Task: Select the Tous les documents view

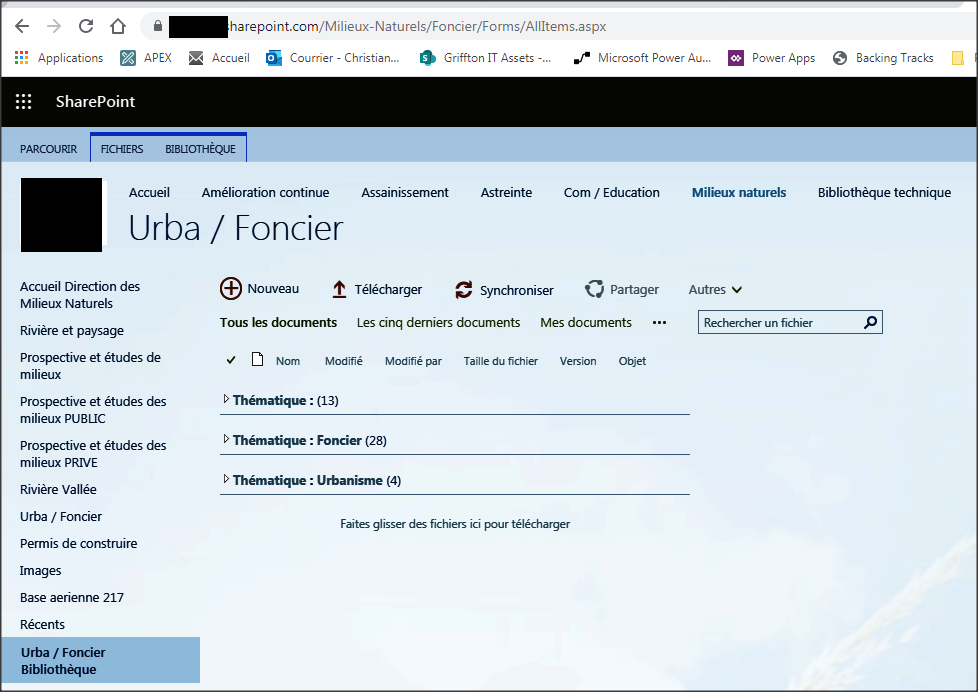Action: pyautogui.click(x=278, y=323)
